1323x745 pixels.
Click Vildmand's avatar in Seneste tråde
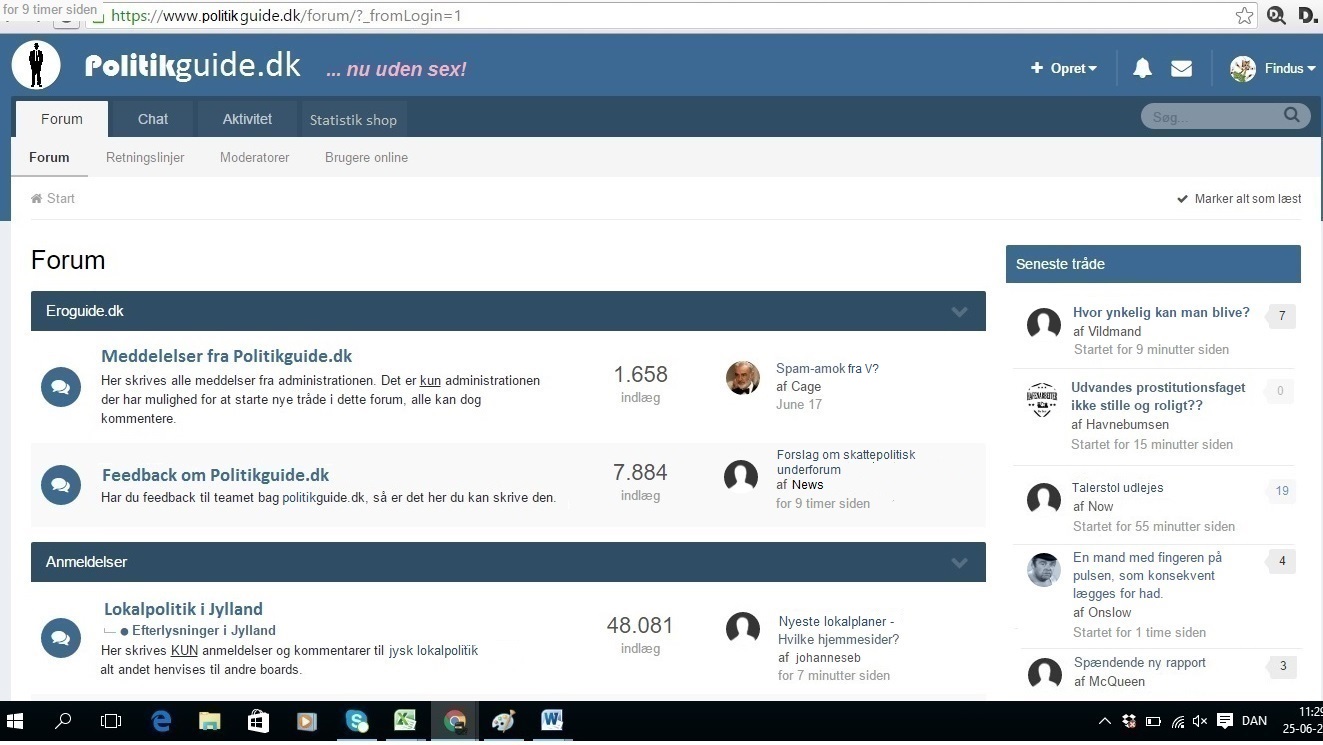tap(1044, 324)
